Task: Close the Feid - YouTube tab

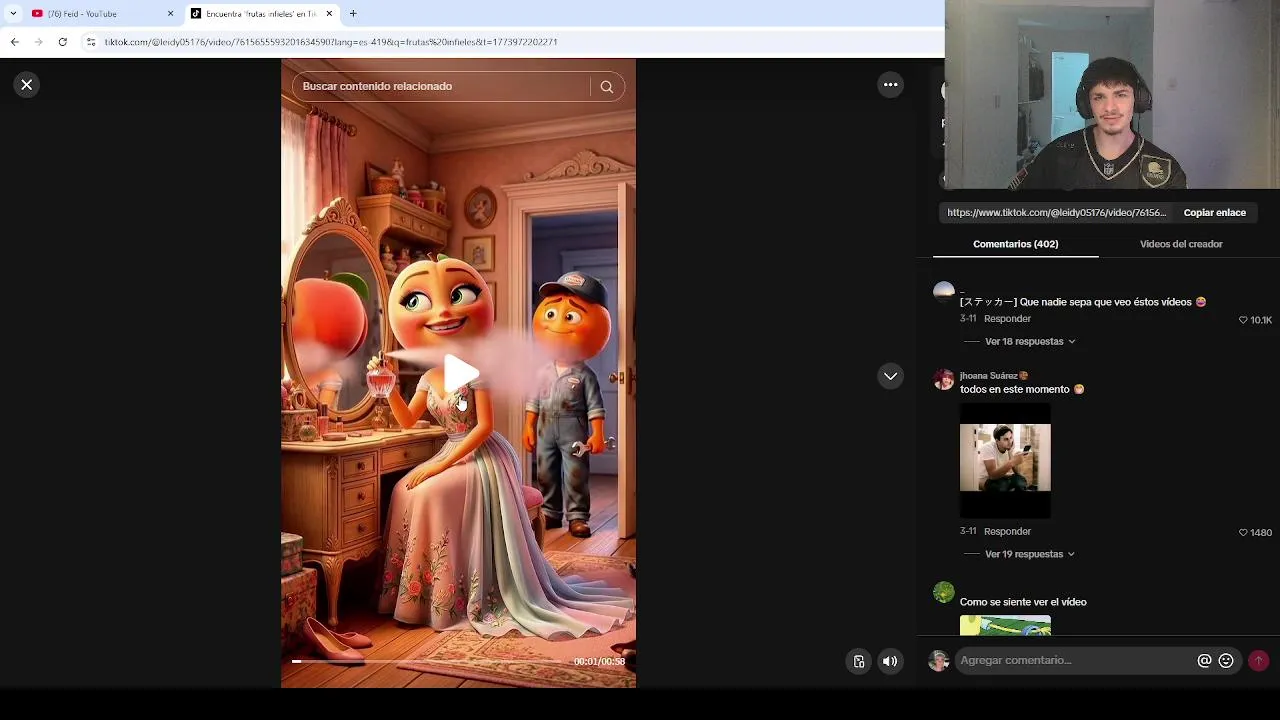Action: pyautogui.click(x=170, y=14)
